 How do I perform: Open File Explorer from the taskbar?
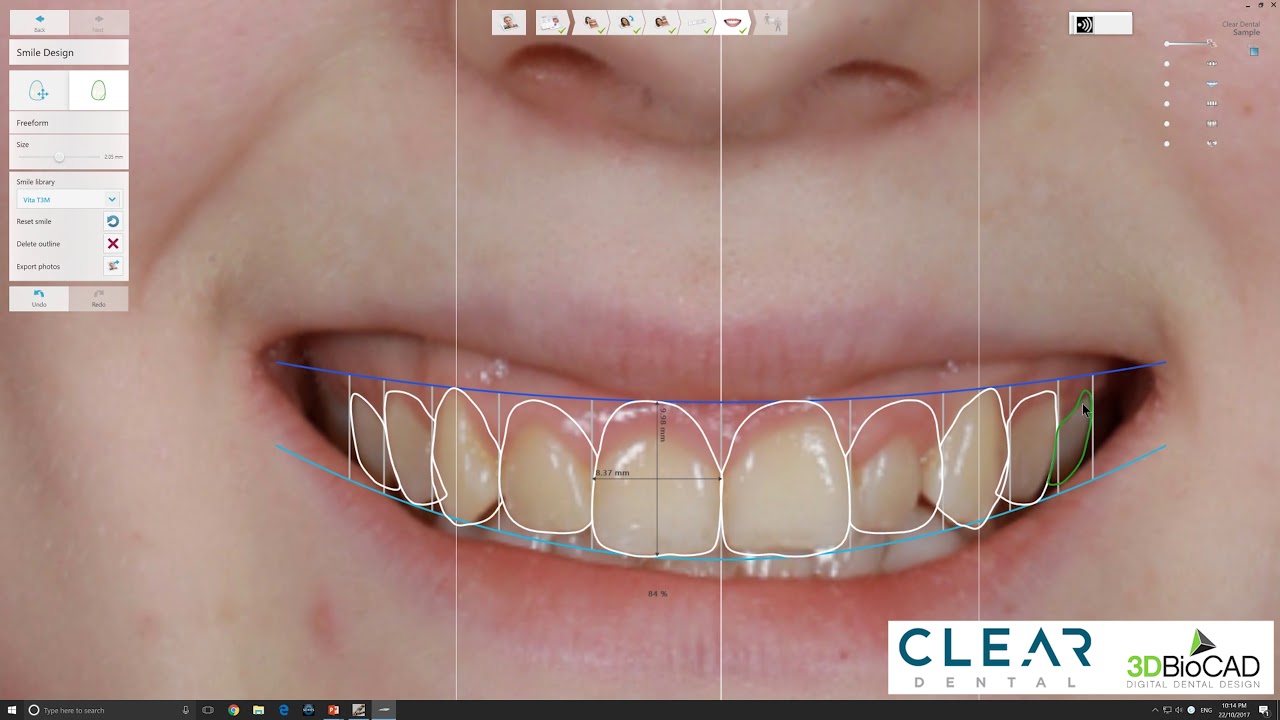[258, 710]
